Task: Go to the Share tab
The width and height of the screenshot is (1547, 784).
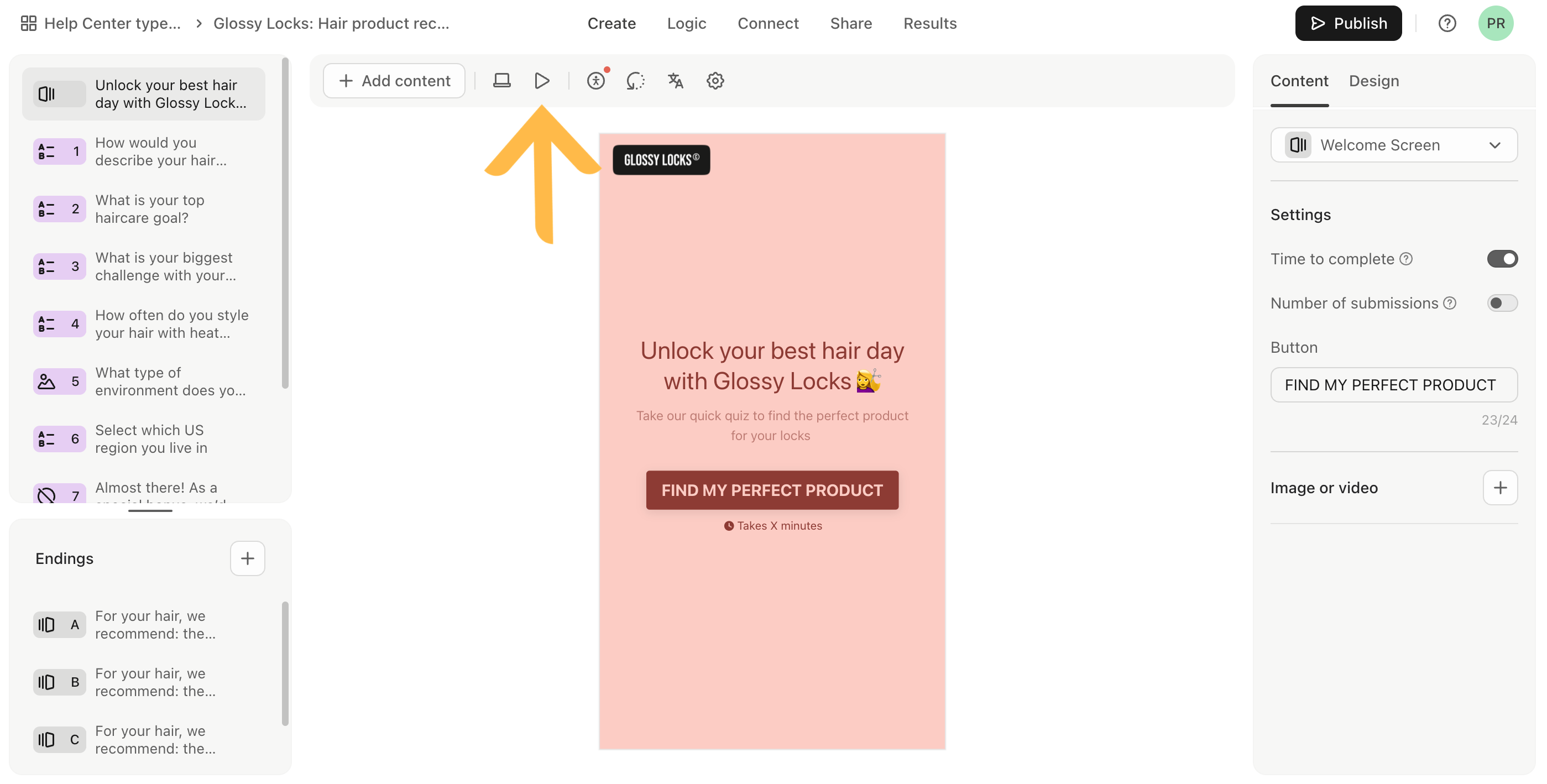Action: tap(851, 23)
